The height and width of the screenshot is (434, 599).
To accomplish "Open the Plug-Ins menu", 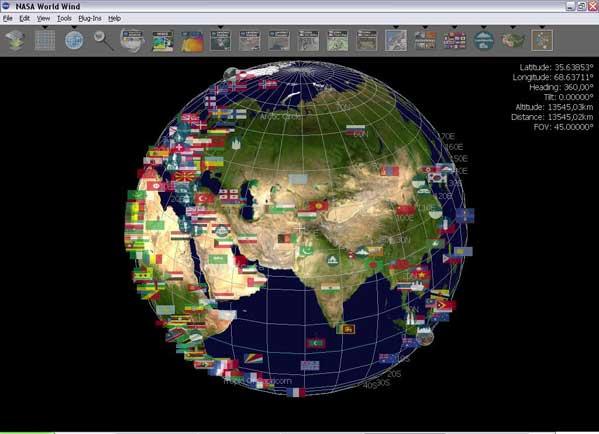I will point(90,18).
